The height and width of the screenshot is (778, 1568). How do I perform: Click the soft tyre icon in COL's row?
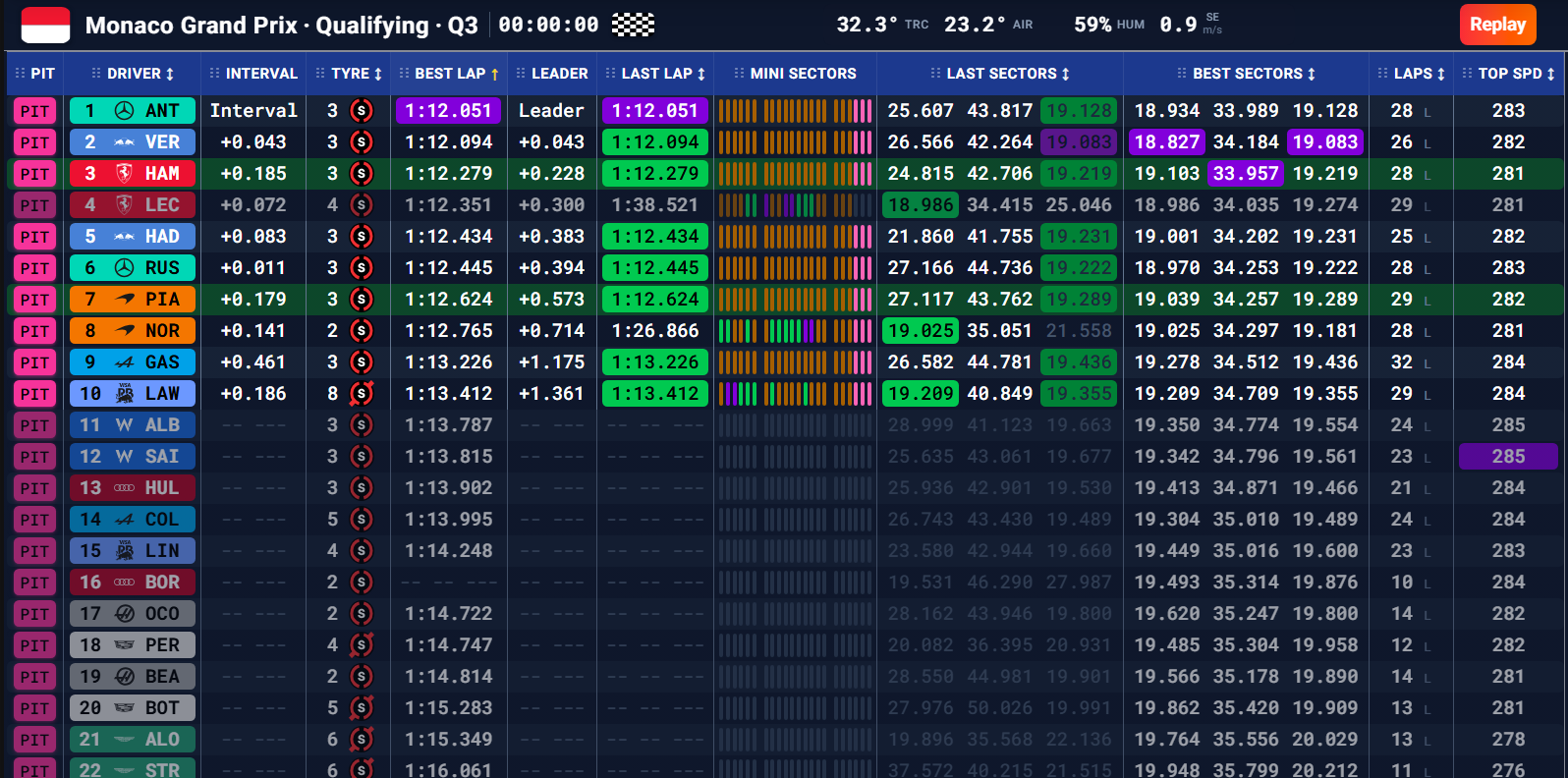(x=362, y=520)
